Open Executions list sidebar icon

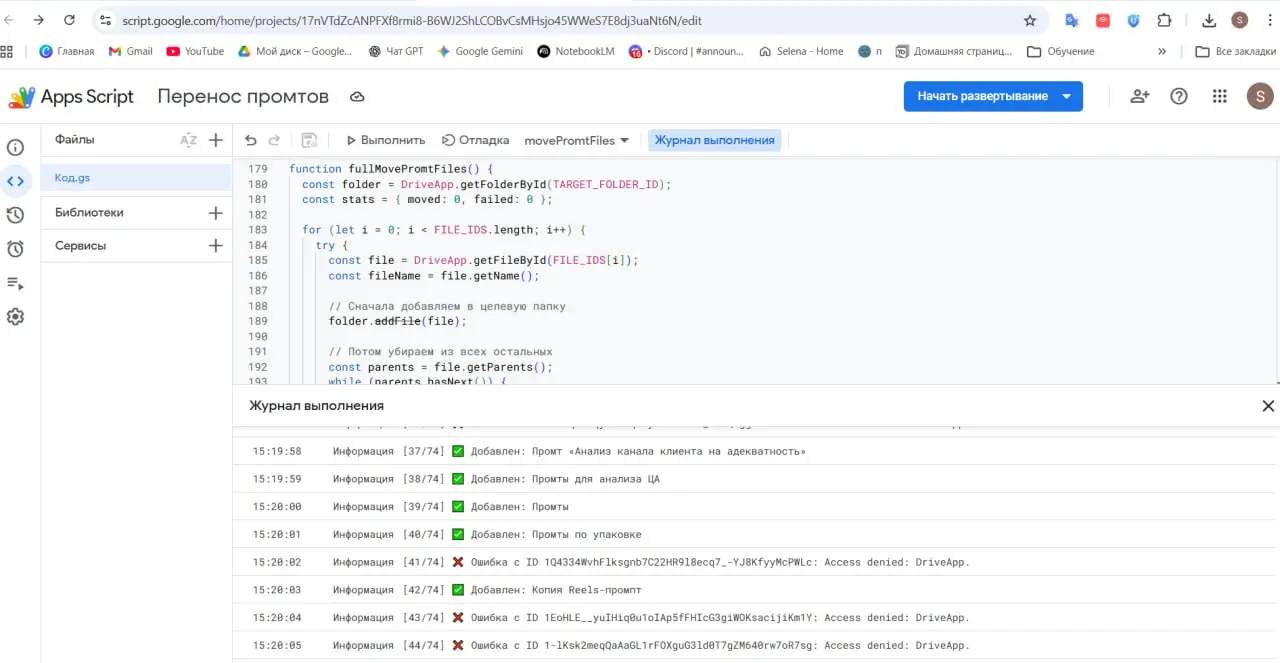tap(15, 283)
